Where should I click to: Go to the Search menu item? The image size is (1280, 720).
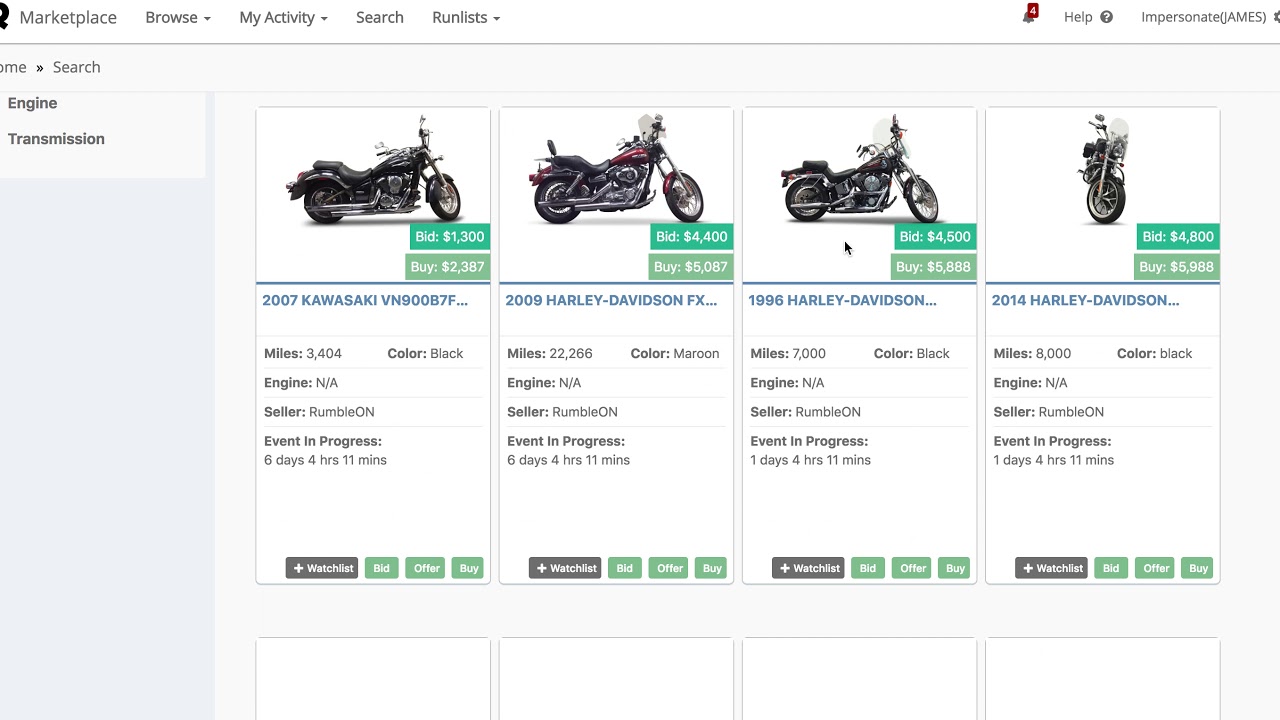pos(380,17)
